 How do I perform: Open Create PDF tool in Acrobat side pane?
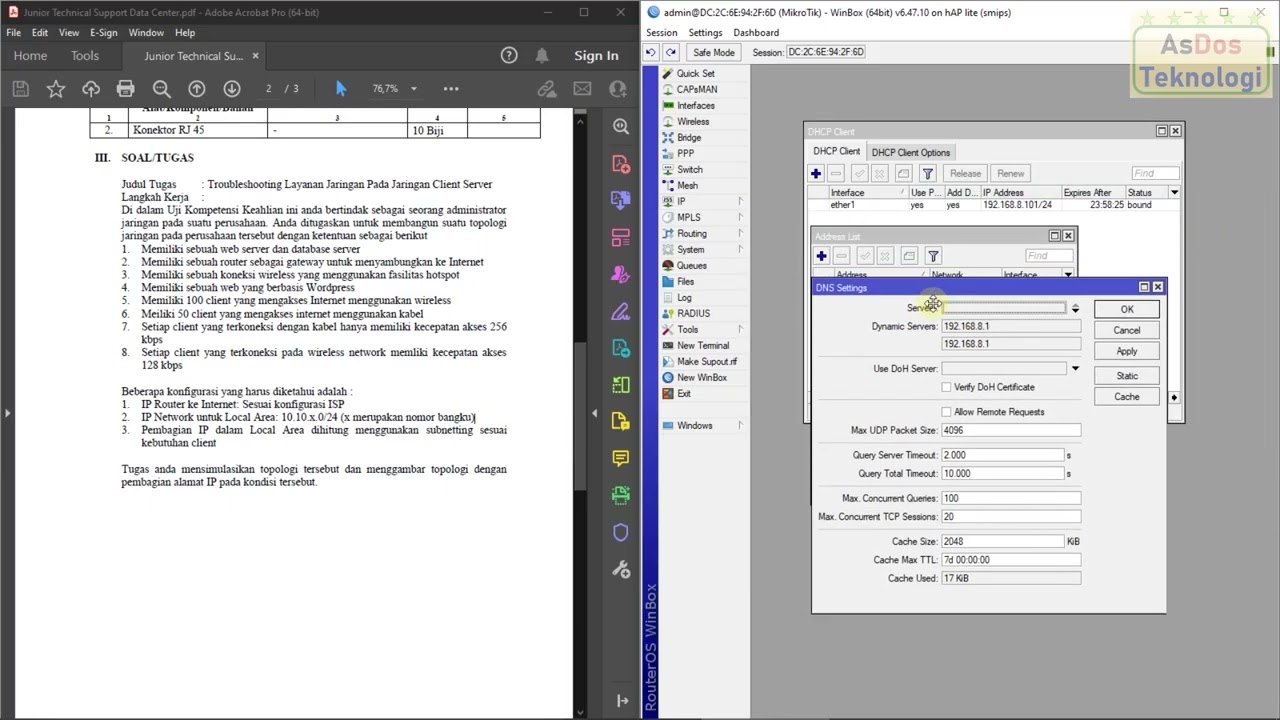pos(621,164)
